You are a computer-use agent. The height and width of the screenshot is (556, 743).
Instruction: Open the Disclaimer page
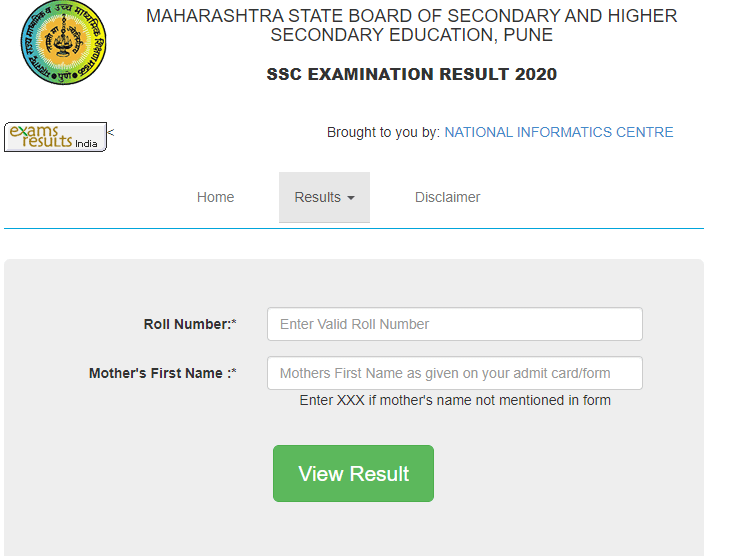(447, 197)
